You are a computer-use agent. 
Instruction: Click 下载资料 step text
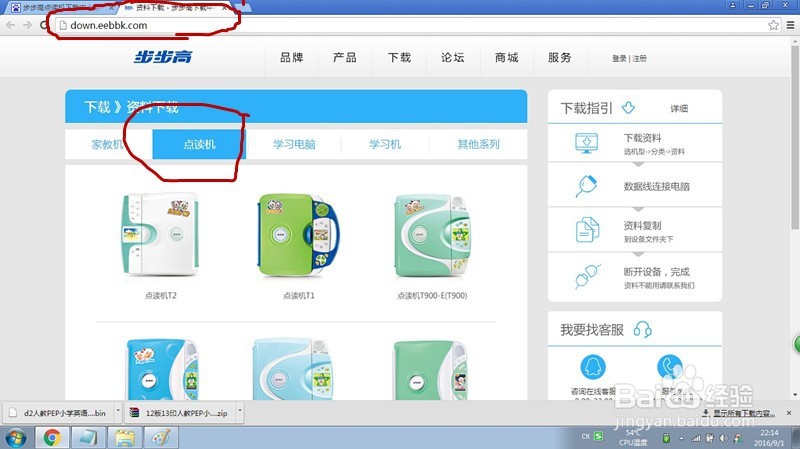(643, 138)
